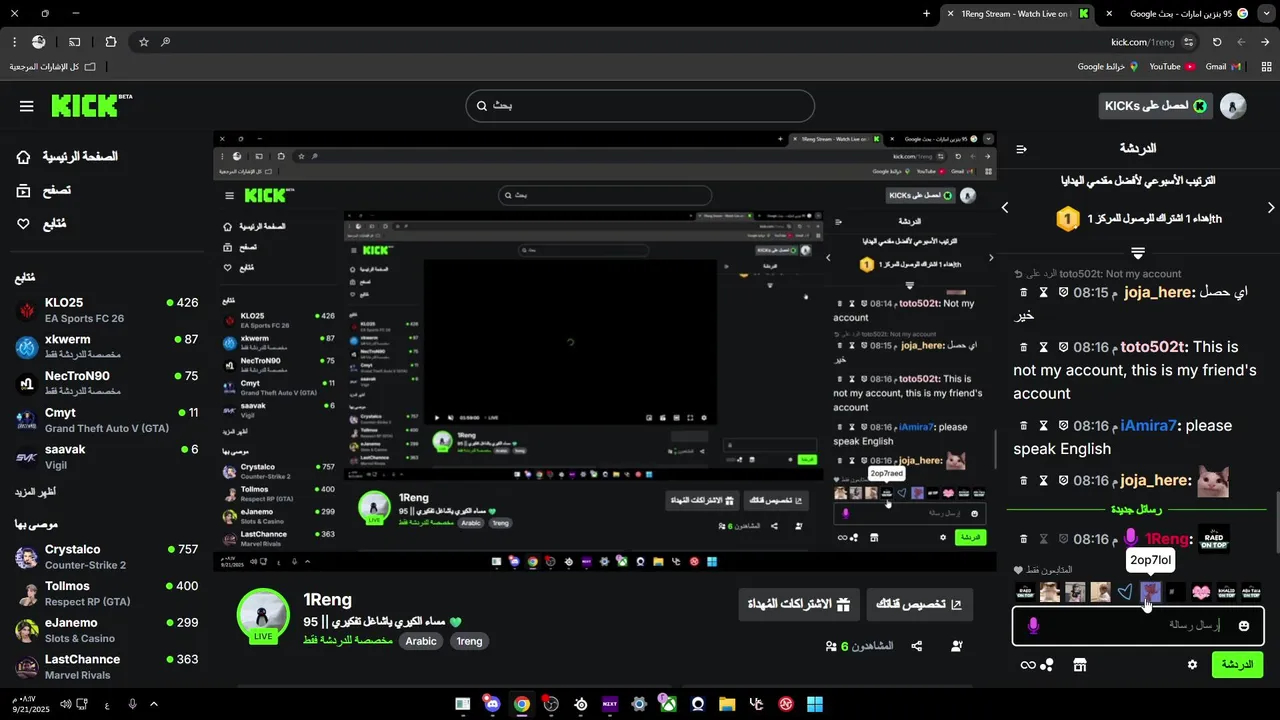Insert the pink heart emote
Screen dimensions: 1280x720
[1201, 592]
